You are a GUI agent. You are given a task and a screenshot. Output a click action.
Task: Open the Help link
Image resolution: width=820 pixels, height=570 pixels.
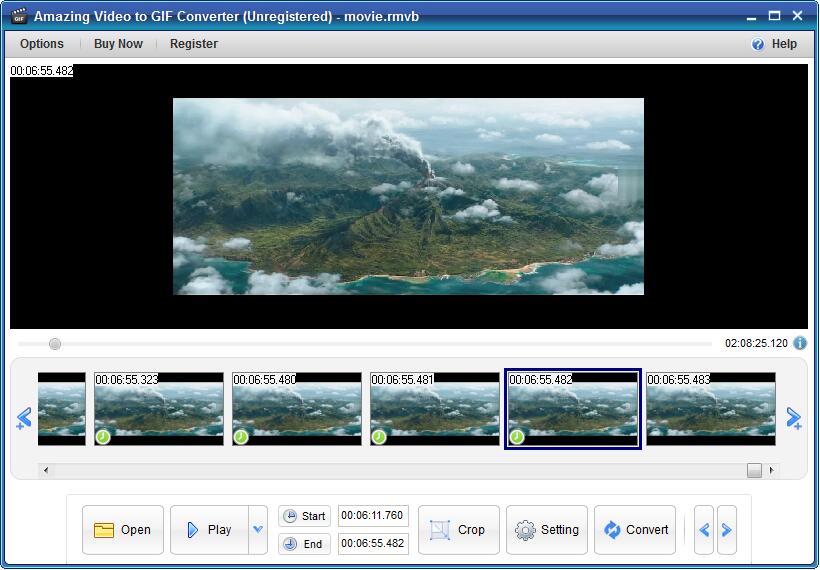775,44
